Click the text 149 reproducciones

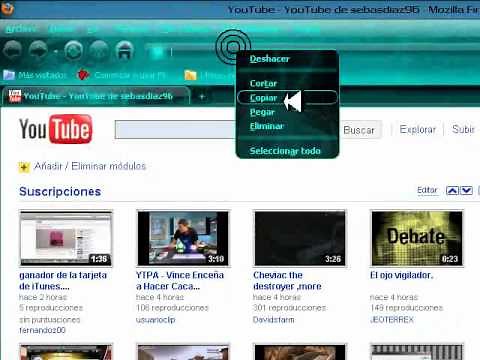tap(407, 308)
